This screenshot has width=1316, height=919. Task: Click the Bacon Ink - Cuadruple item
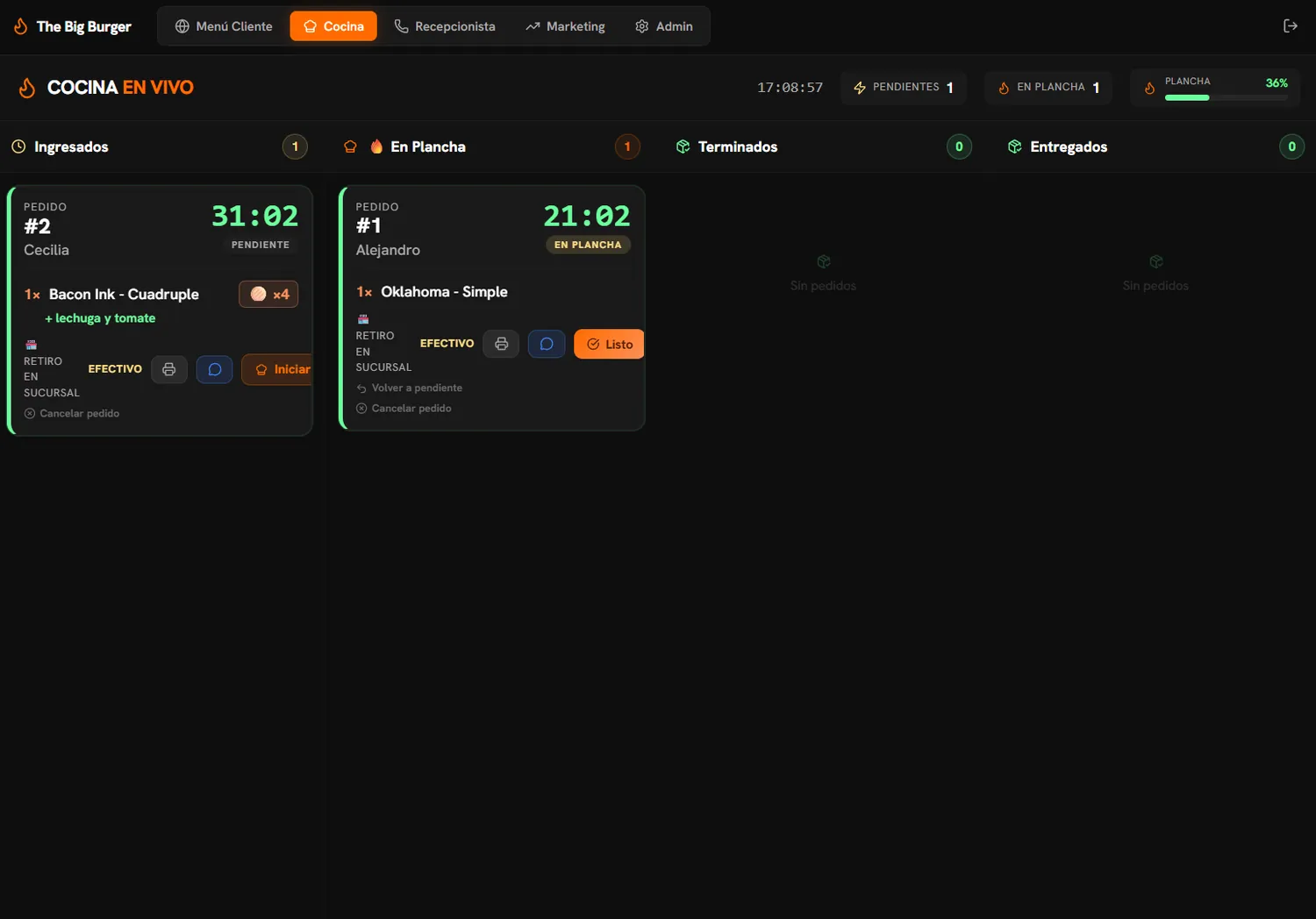click(x=124, y=295)
